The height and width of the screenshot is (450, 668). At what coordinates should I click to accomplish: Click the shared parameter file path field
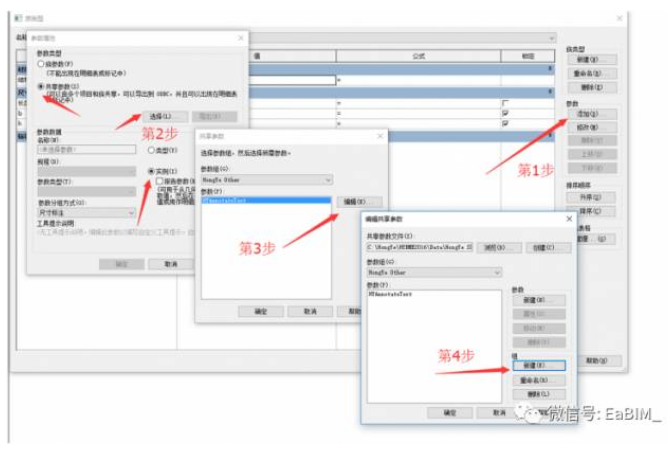[x=420, y=247]
